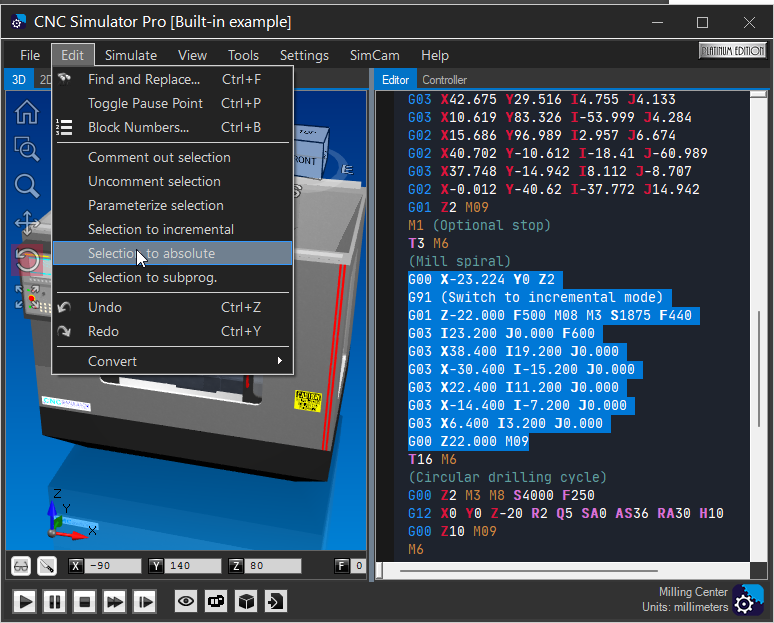
Task: Click the line 'M1 (Optional stop)'
Action: coord(479,226)
